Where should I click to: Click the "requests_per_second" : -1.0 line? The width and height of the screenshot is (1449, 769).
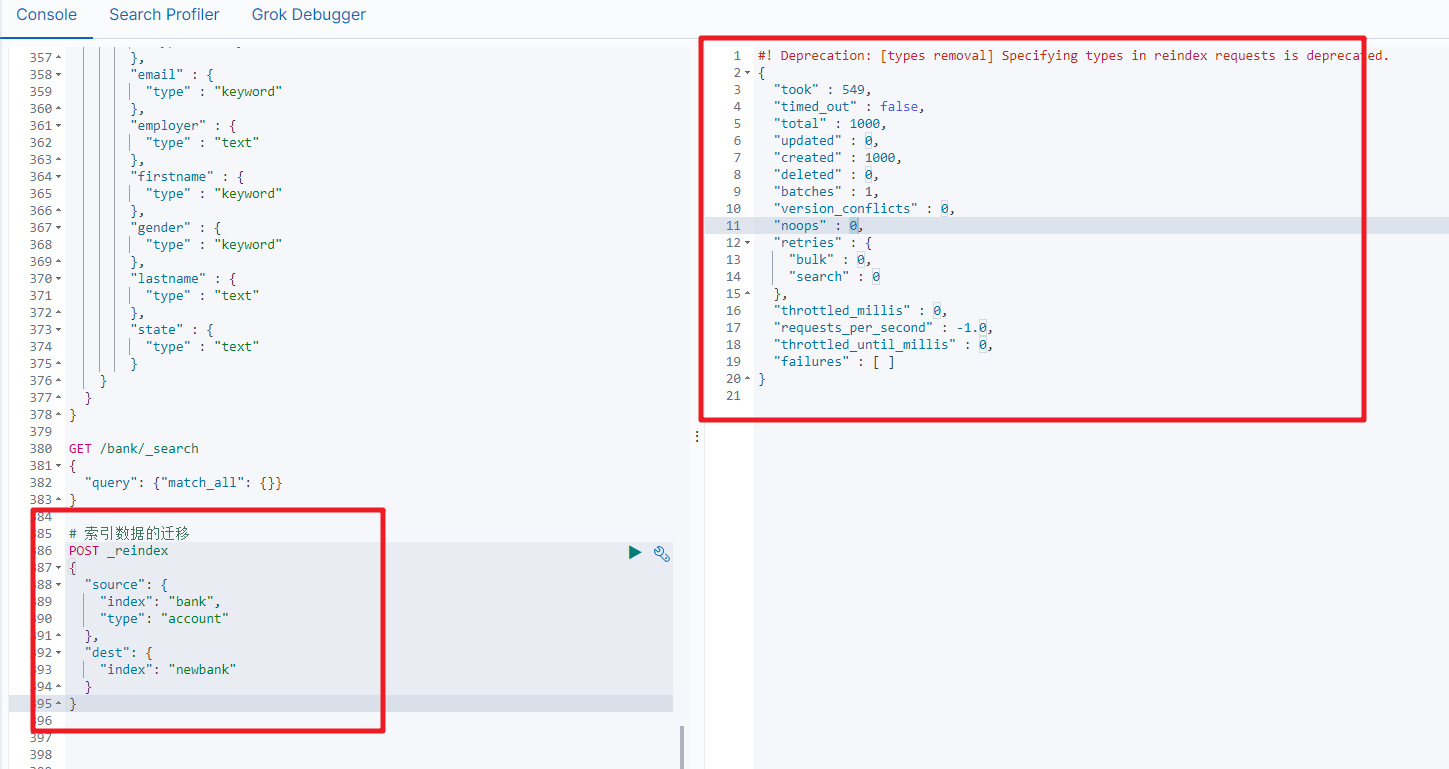coord(883,328)
